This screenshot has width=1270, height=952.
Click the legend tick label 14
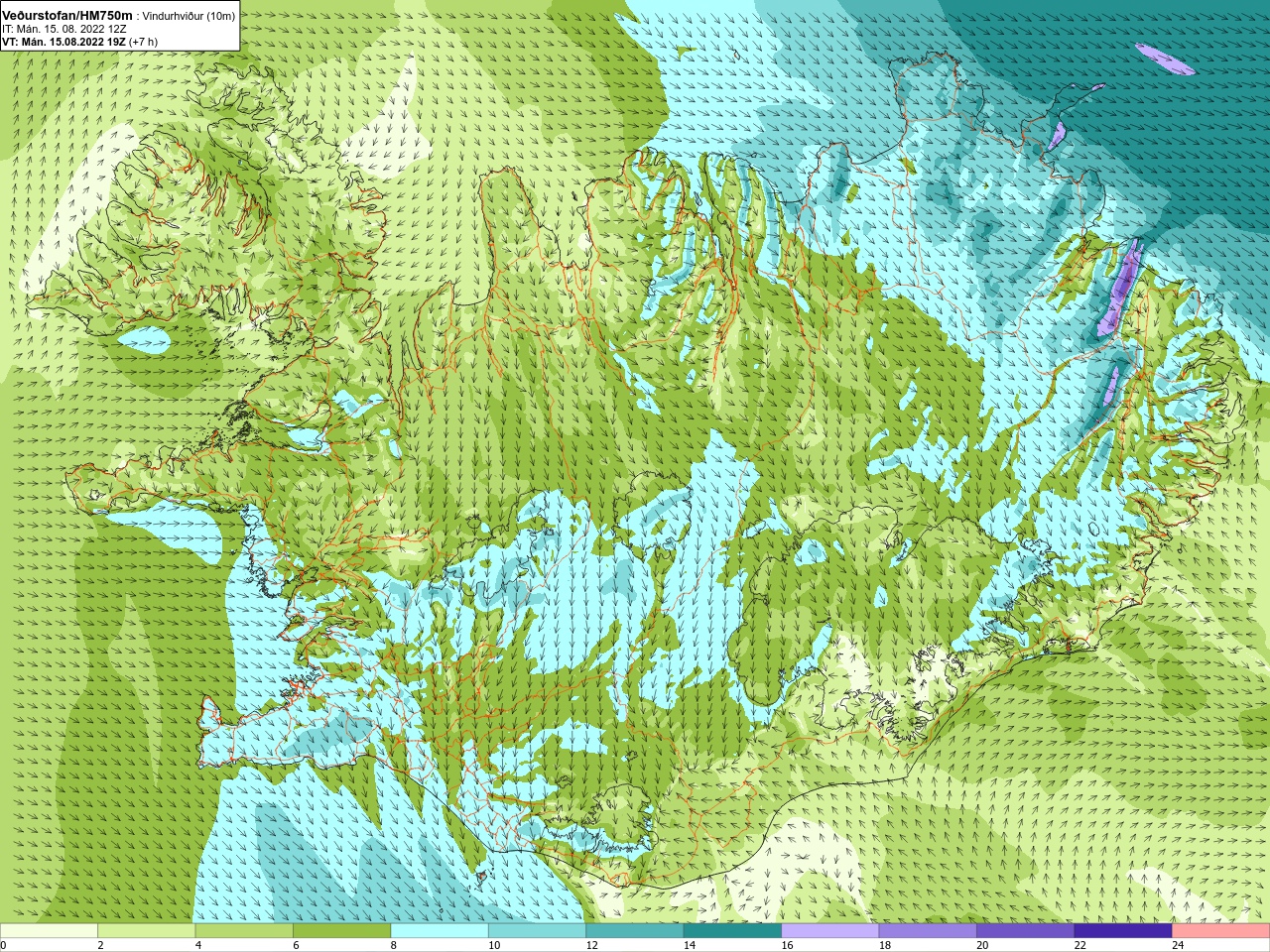point(689,945)
